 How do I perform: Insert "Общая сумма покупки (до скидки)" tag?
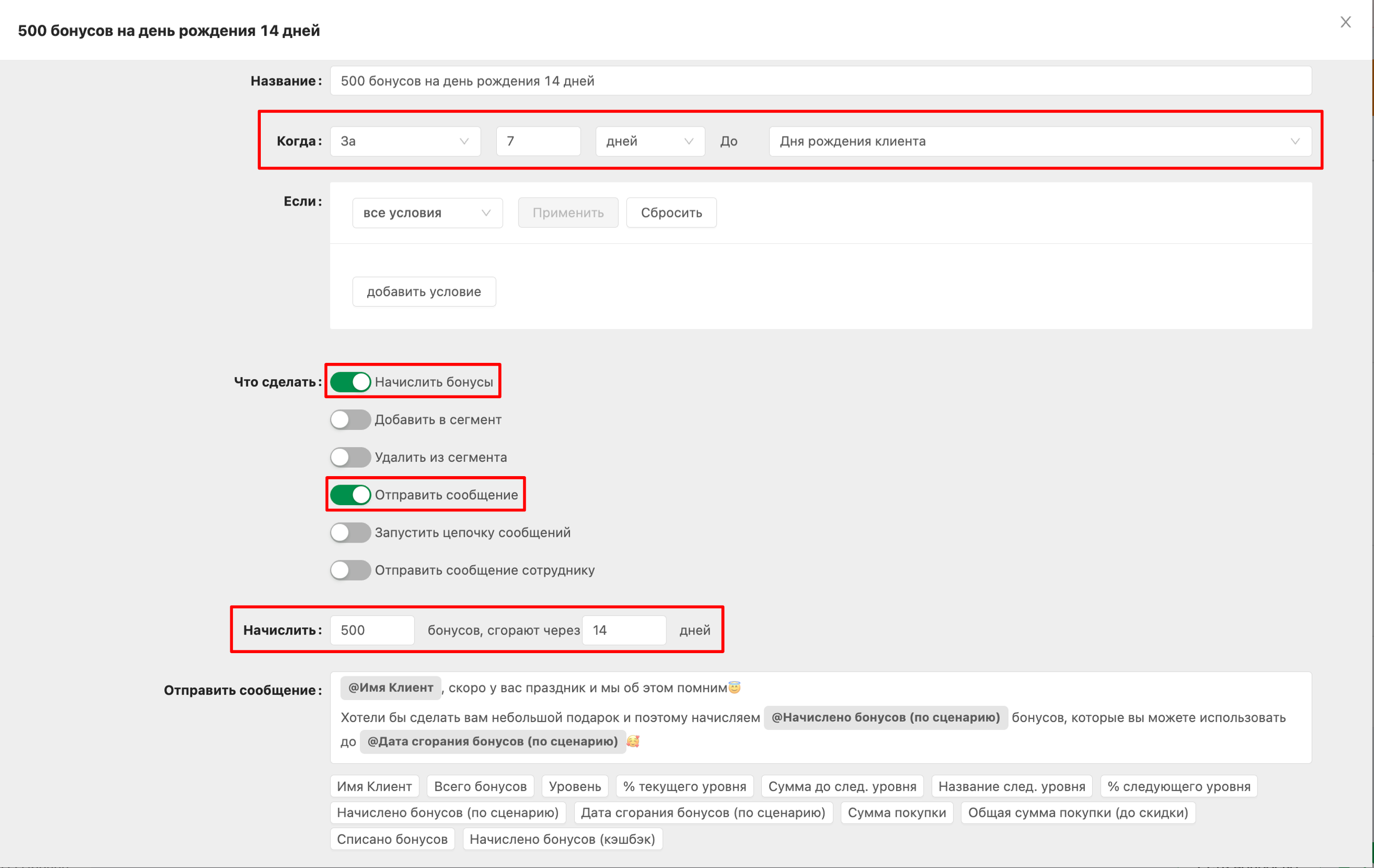[1078, 812]
